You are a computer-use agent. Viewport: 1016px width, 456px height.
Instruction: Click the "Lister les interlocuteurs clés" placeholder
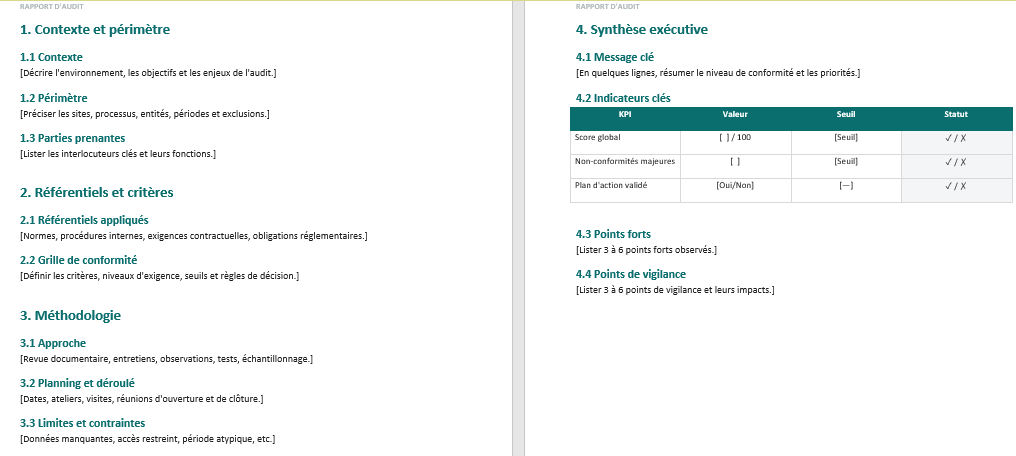coord(118,154)
